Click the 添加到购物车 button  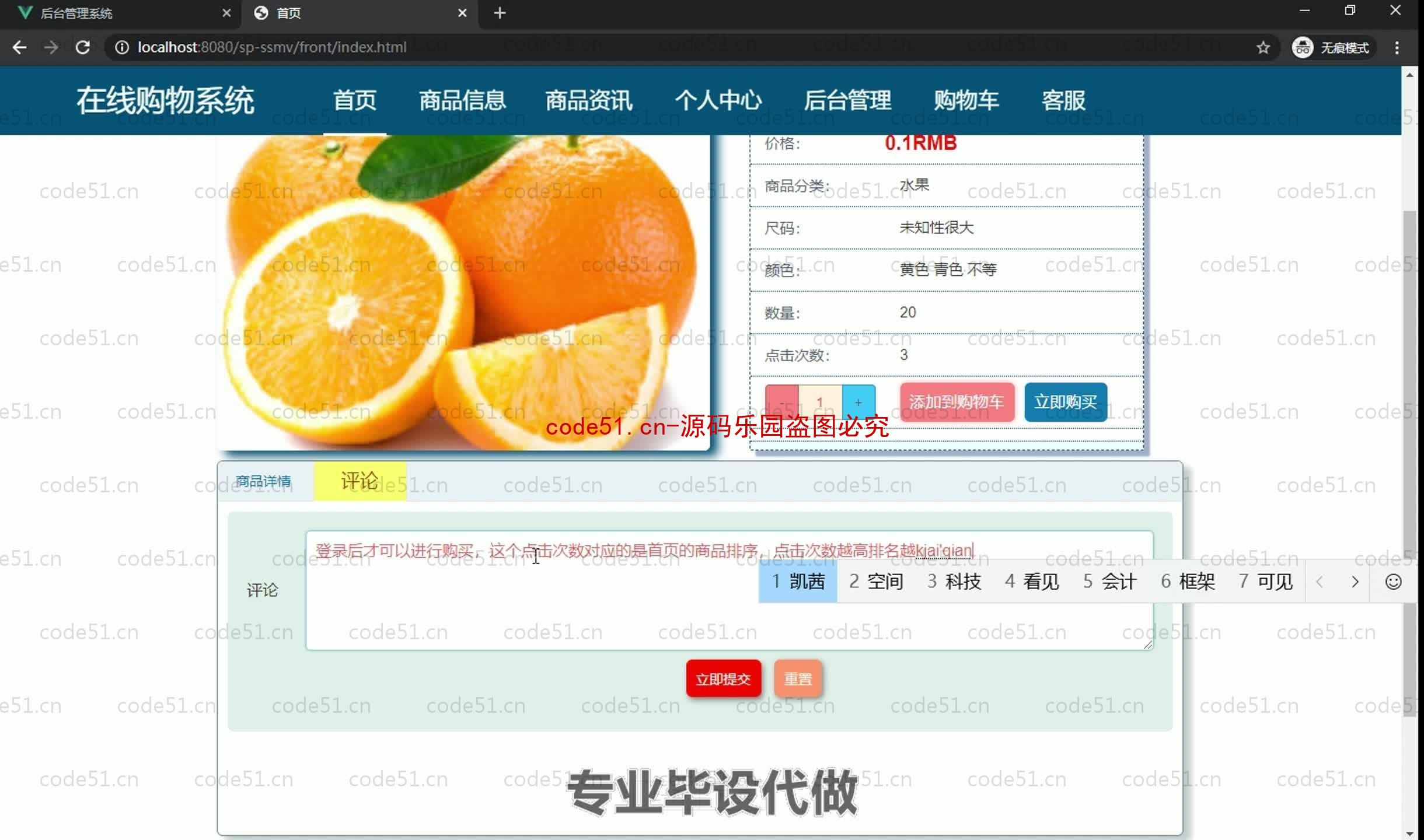pos(956,401)
